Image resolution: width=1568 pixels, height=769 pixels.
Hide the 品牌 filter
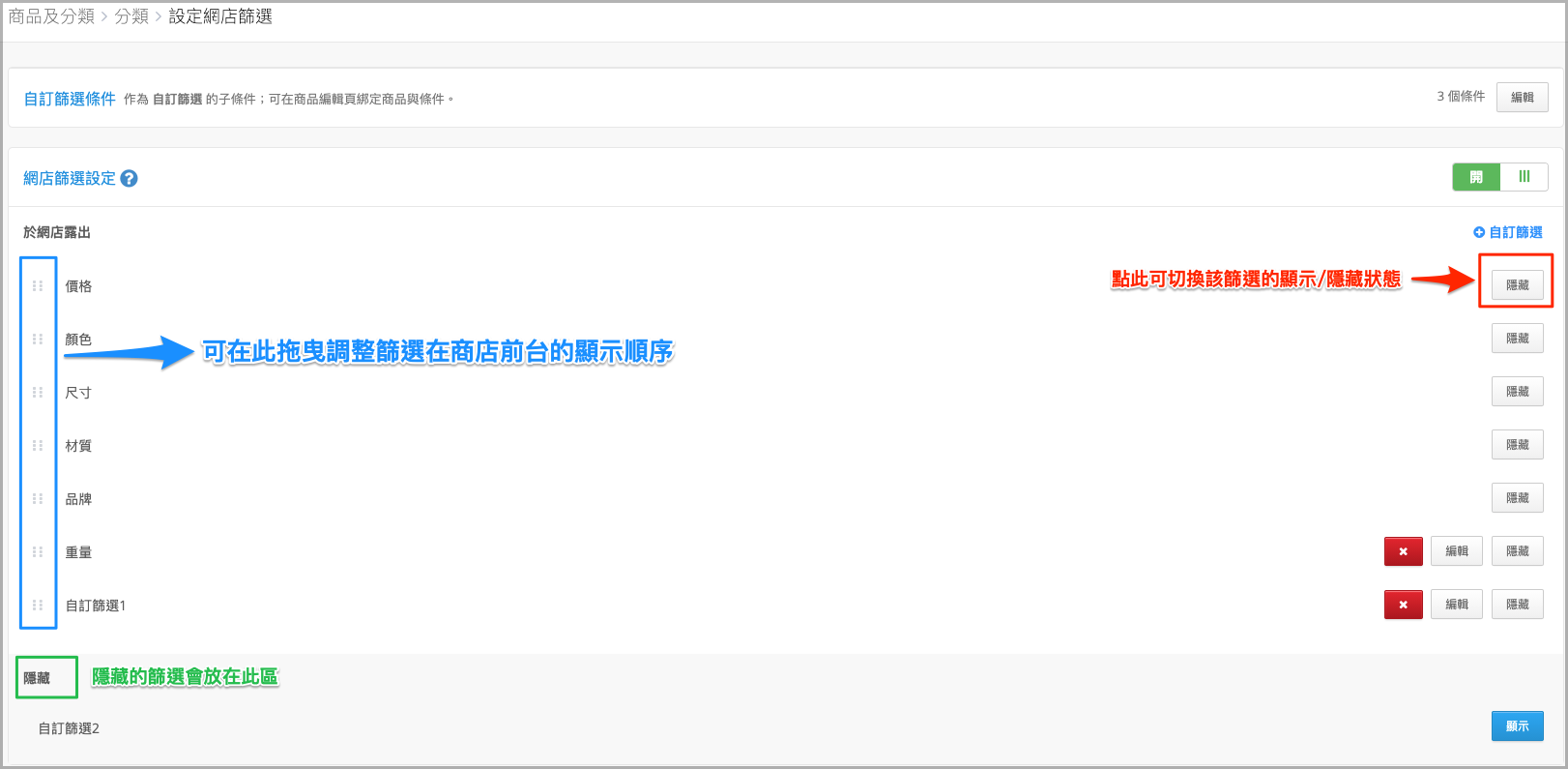(1517, 498)
